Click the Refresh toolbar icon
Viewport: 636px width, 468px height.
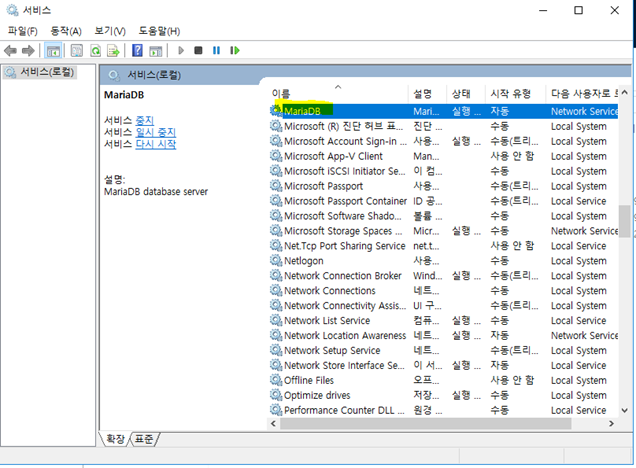coord(96,51)
